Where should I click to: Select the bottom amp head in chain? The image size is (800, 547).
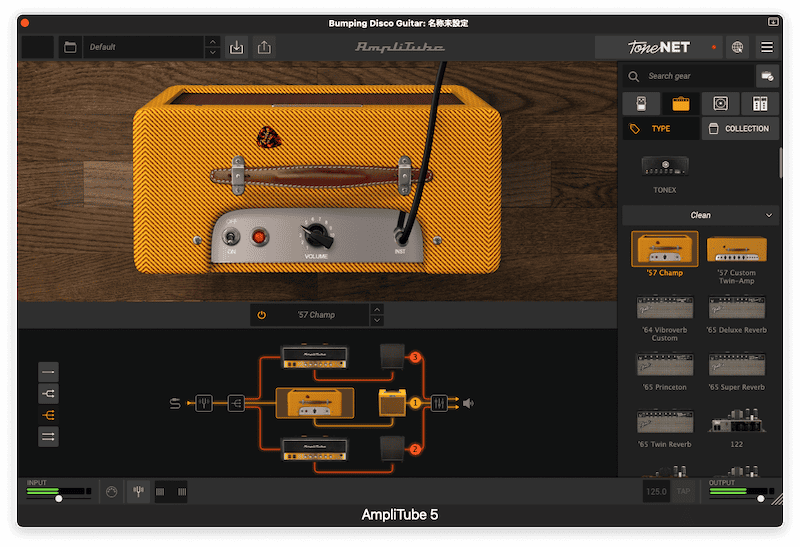315,449
